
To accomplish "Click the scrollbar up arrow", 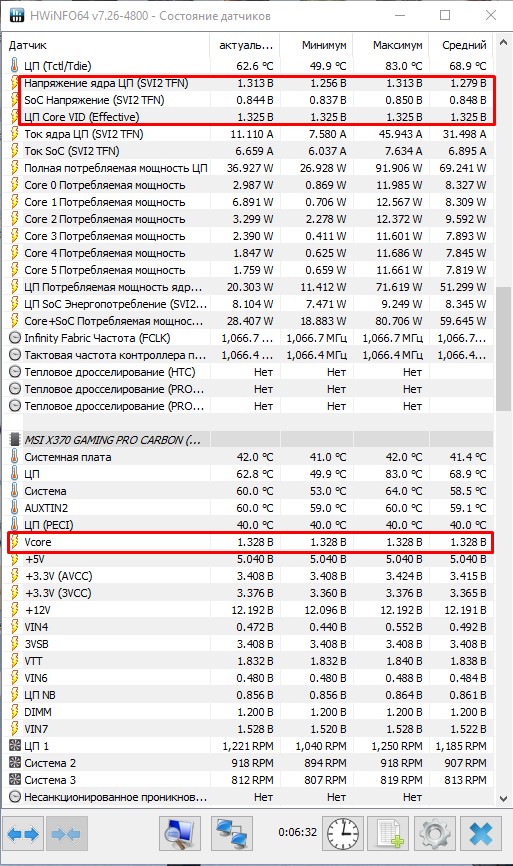I will pos(503,43).
